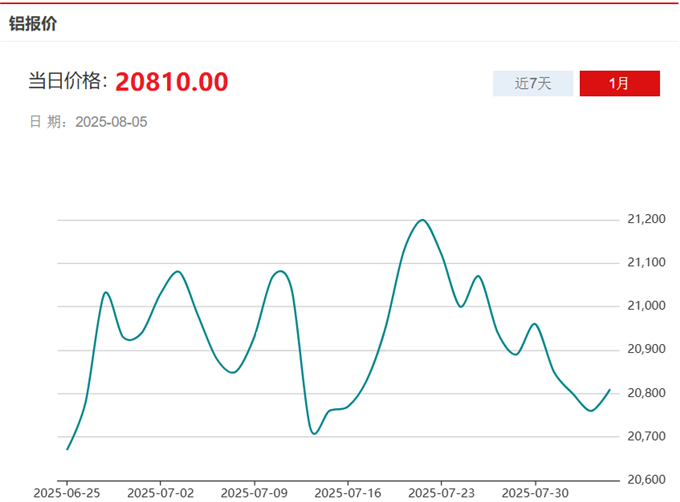Switch to the 近7天 range tab

533,84
